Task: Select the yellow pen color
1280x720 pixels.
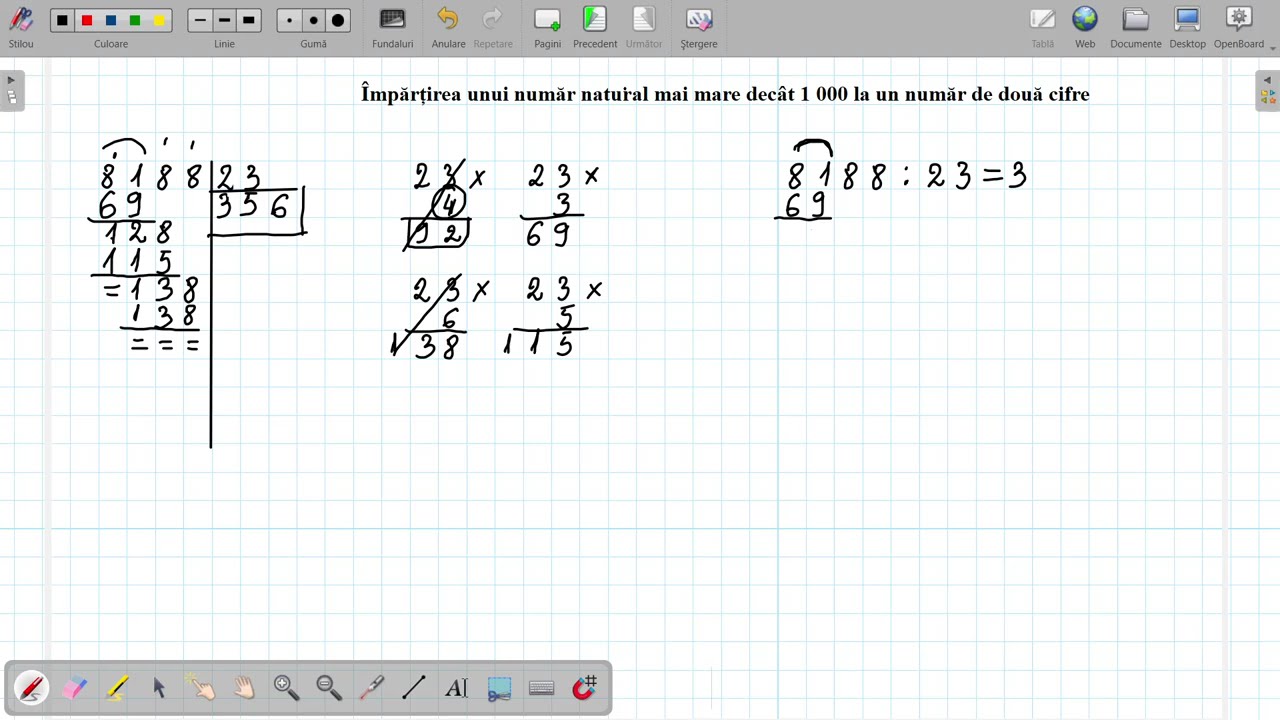Action: pos(159,20)
